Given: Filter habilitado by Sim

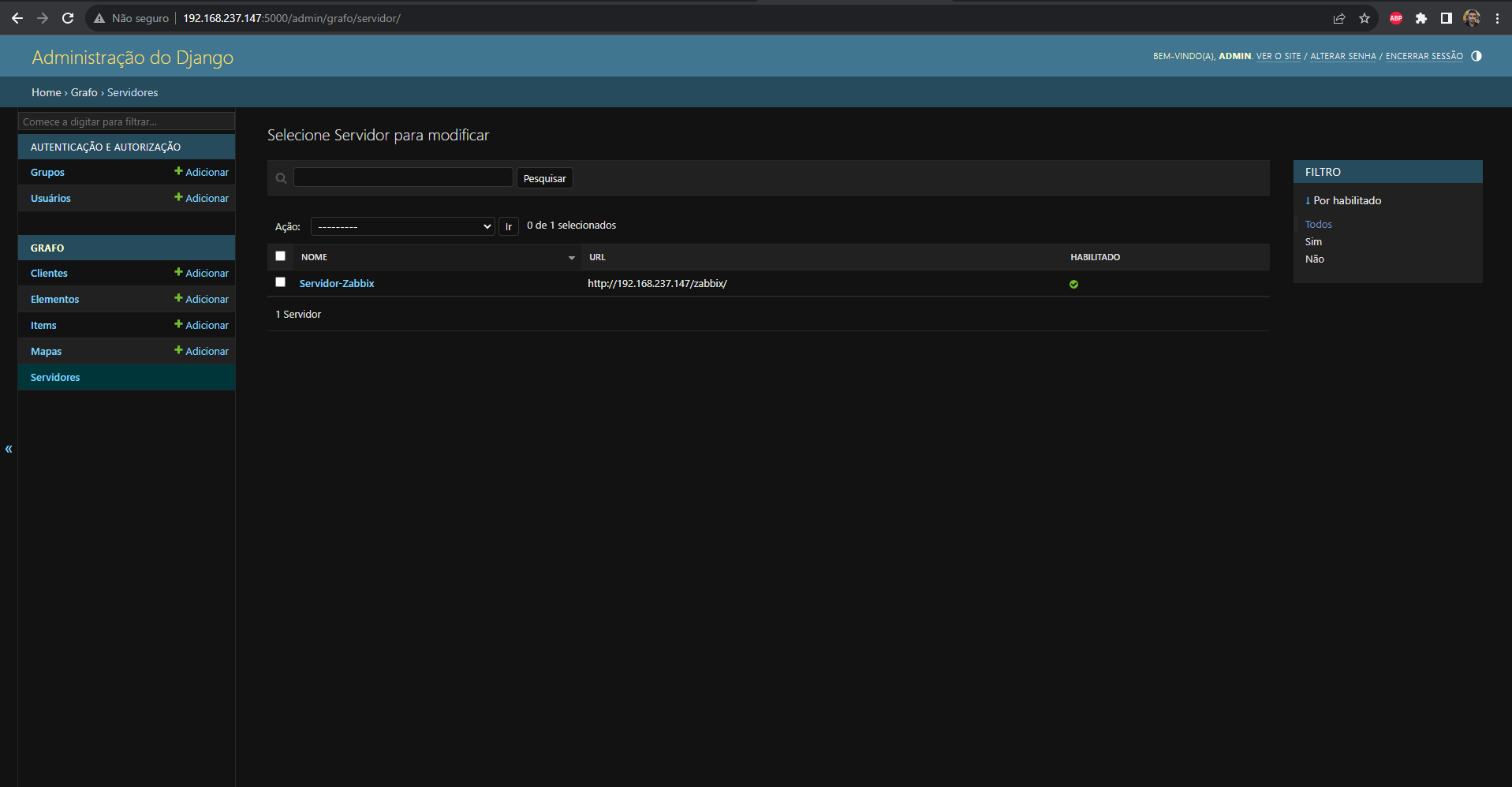Looking at the screenshot, I should 1313,242.
